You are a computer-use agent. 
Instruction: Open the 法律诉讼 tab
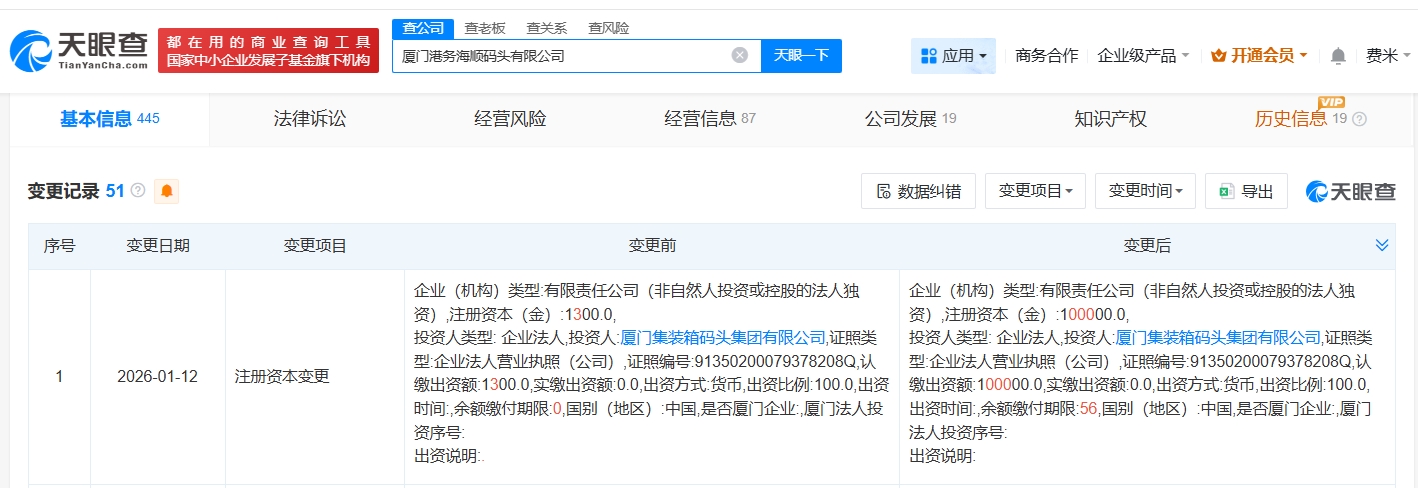coord(310,119)
